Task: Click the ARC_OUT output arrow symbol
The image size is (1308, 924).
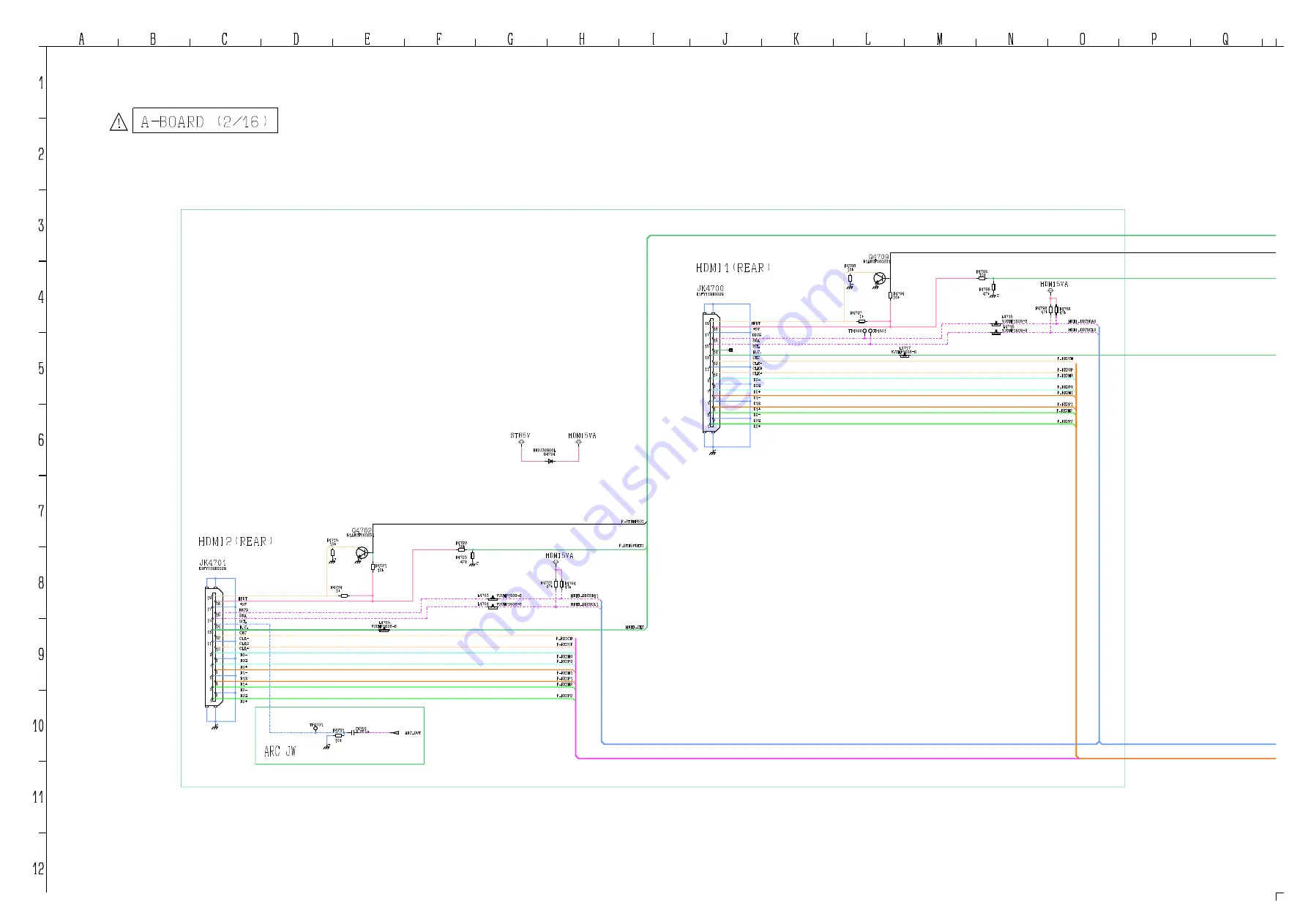Action: click(x=395, y=732)
